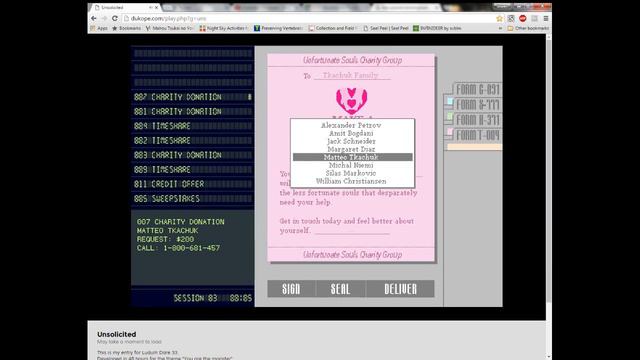Go back using browser back arrow
The height and width of the screenshot is (360, 640).
[94, 18]
